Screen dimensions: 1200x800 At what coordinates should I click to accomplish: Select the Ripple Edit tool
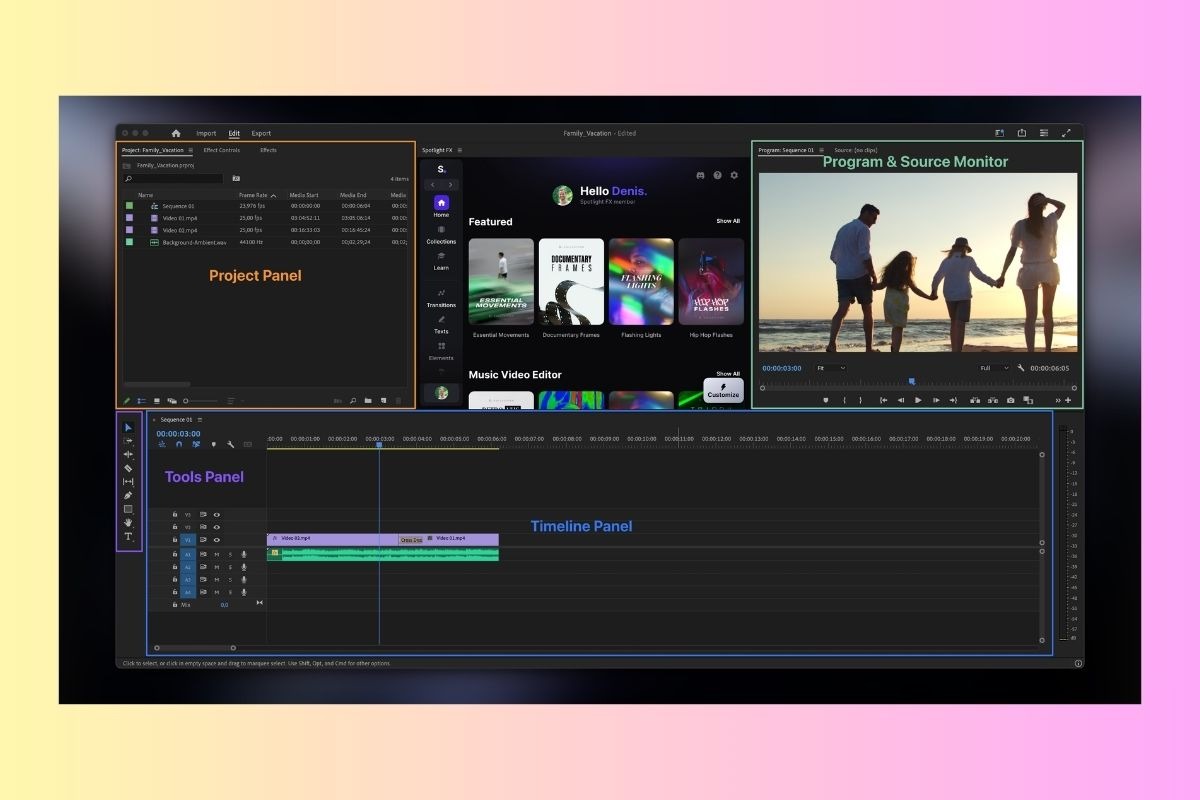[128, 454]
